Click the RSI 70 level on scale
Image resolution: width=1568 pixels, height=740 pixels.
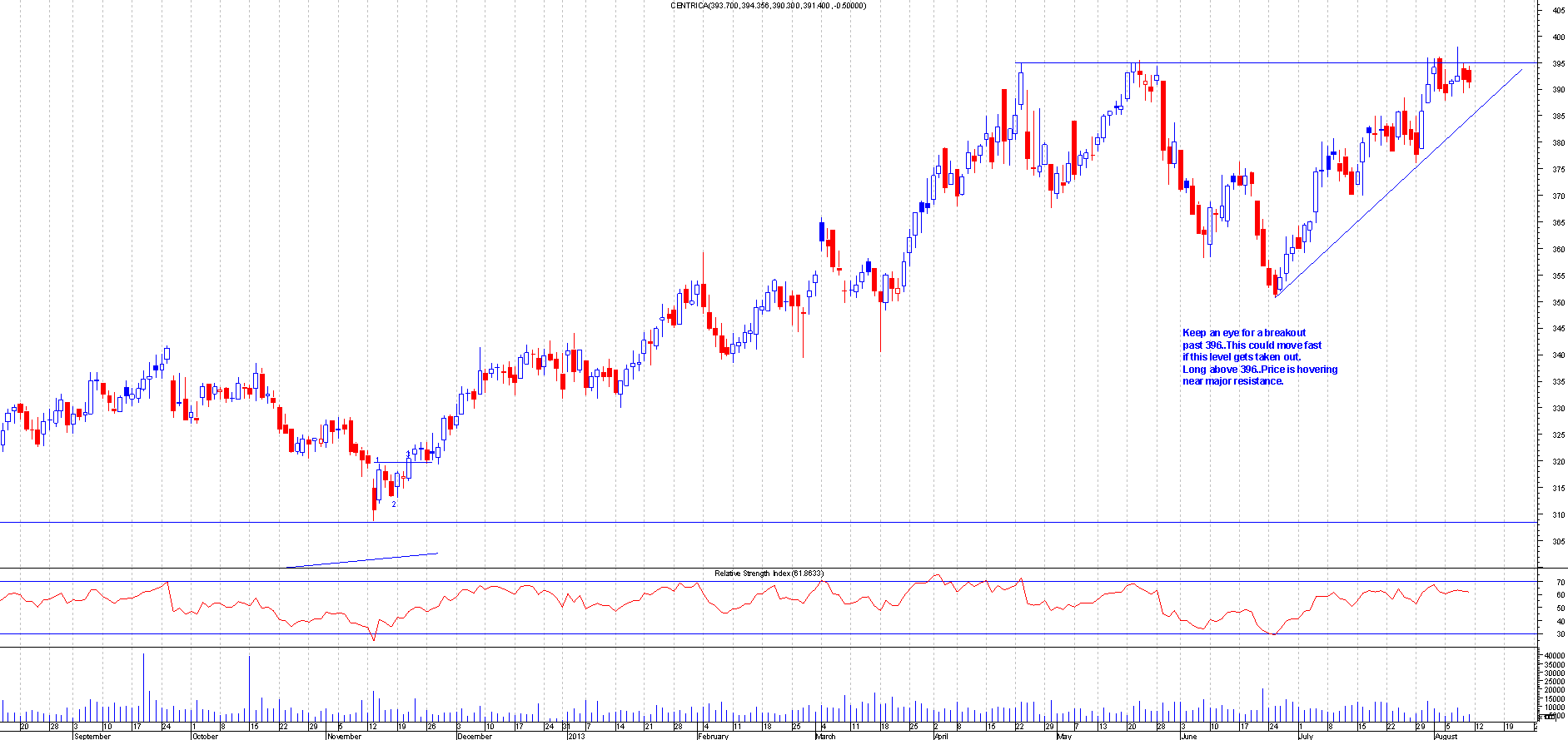(x=1560, y=583)
